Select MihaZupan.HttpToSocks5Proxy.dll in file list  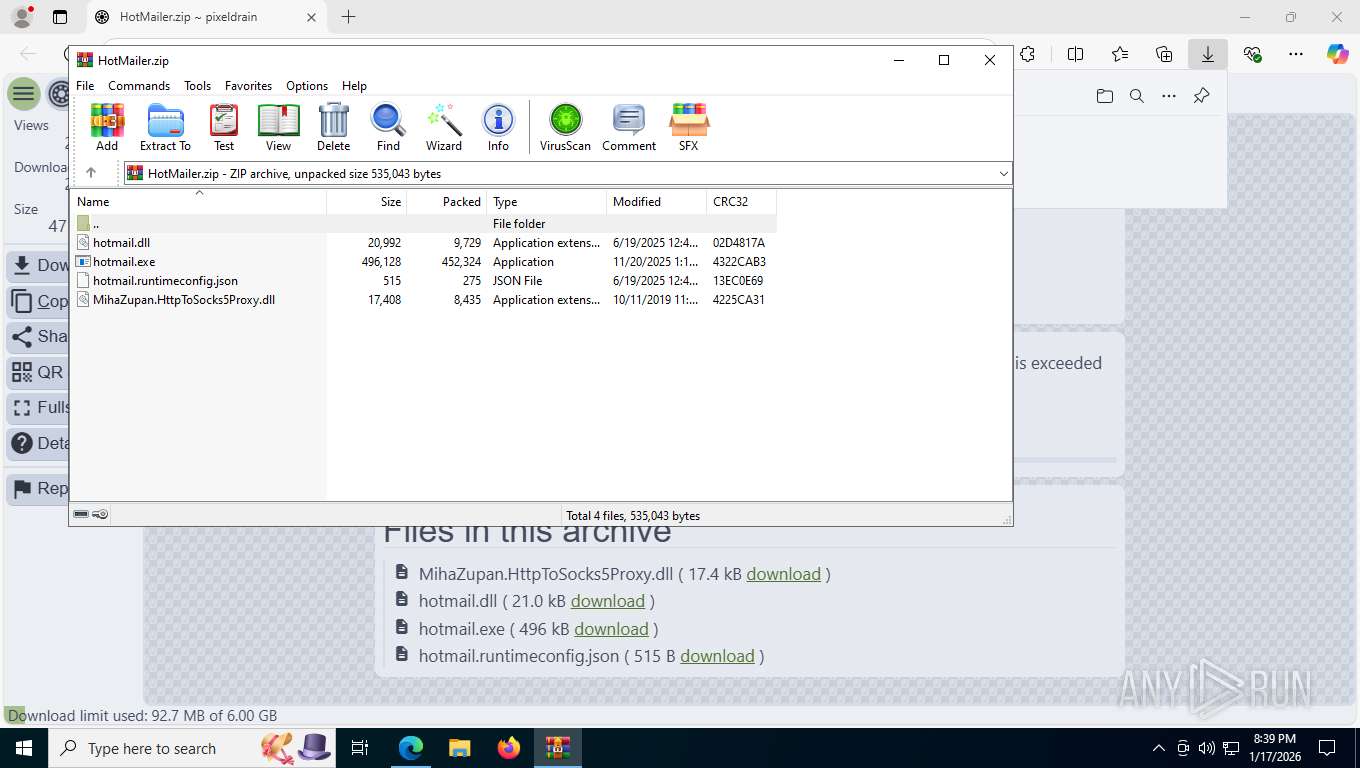[x=423, y=300]
